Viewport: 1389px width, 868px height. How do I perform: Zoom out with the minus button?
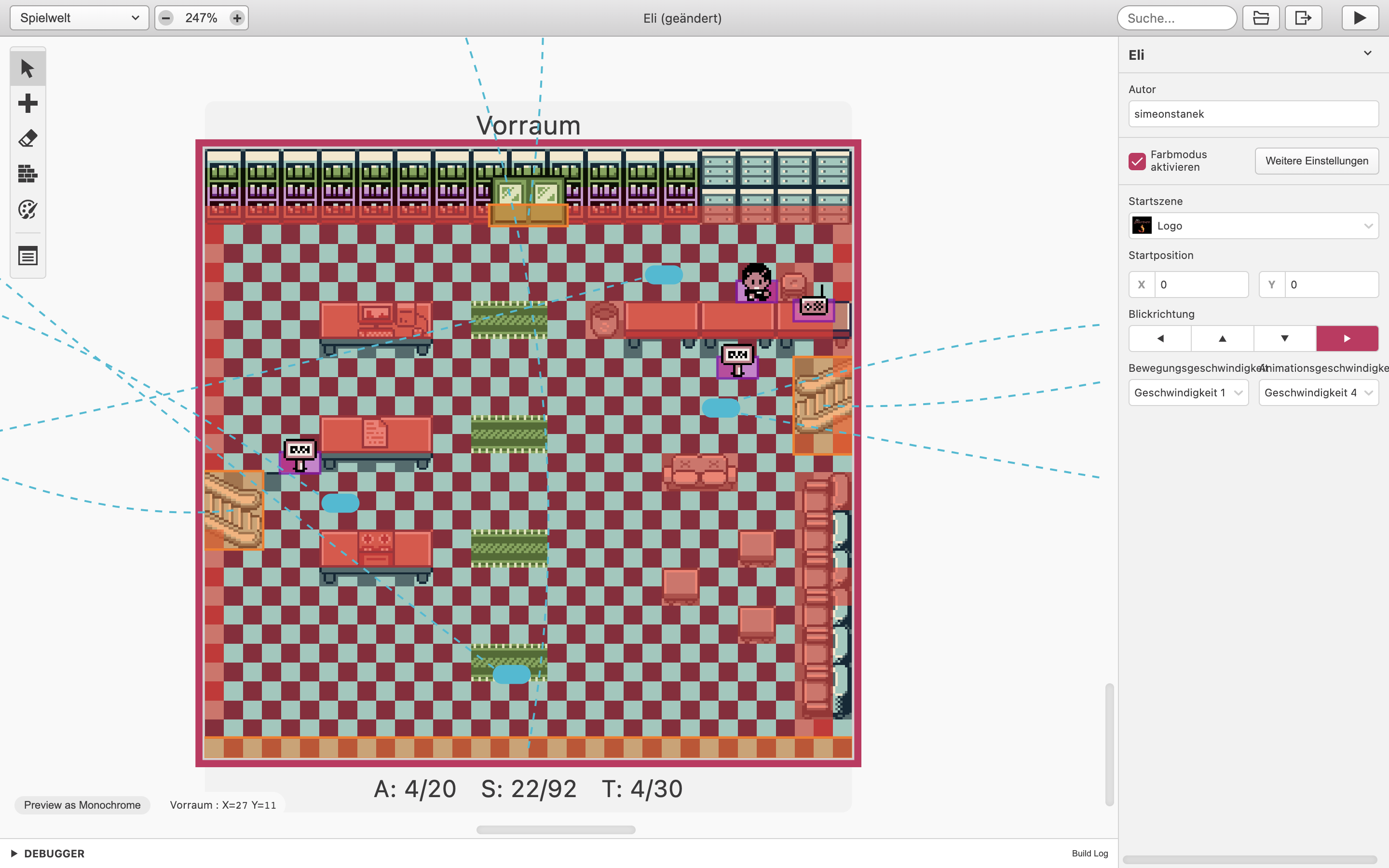(x=166, y=18)
